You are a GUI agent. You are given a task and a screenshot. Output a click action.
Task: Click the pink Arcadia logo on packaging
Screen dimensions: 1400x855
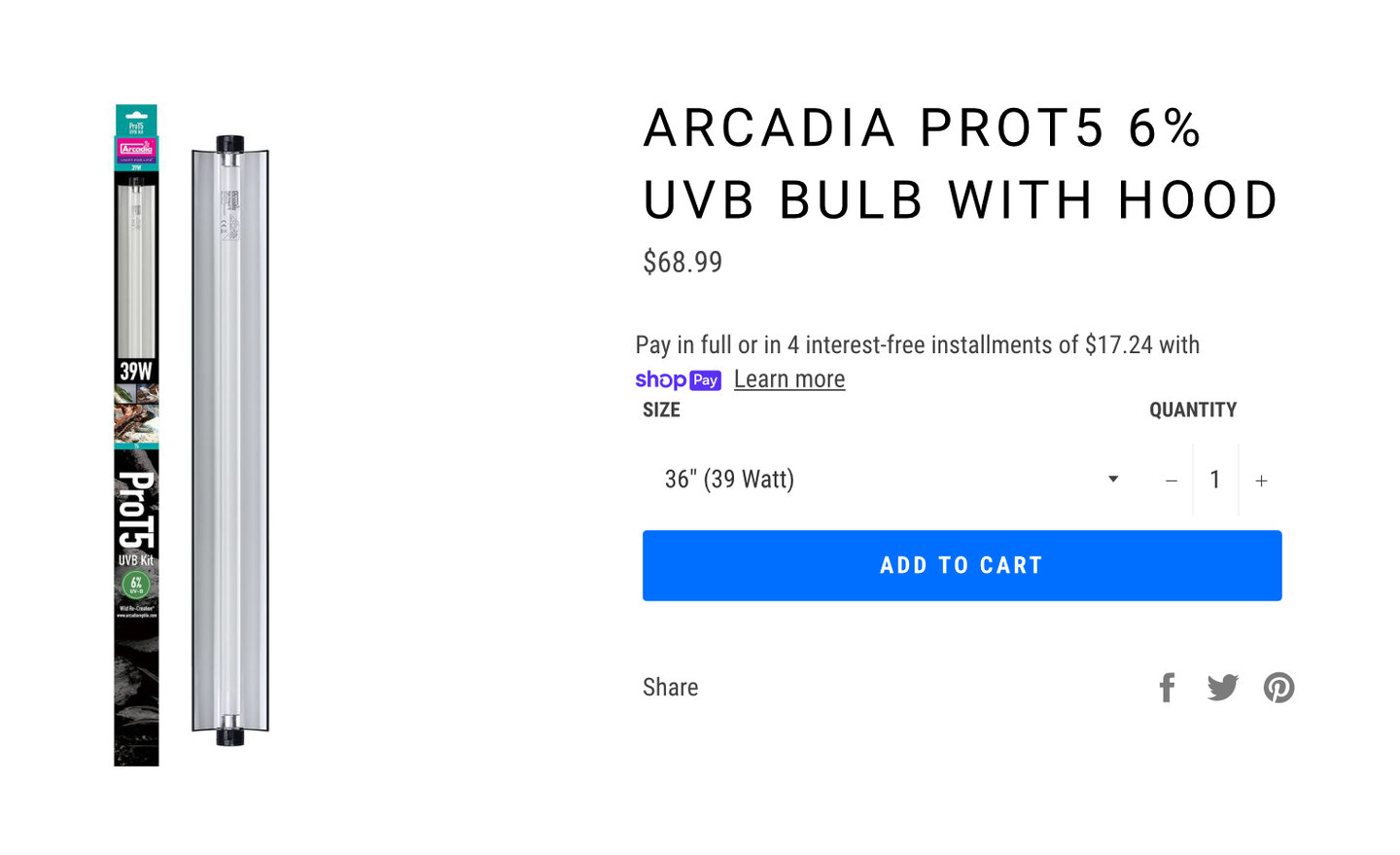(136, 149)
